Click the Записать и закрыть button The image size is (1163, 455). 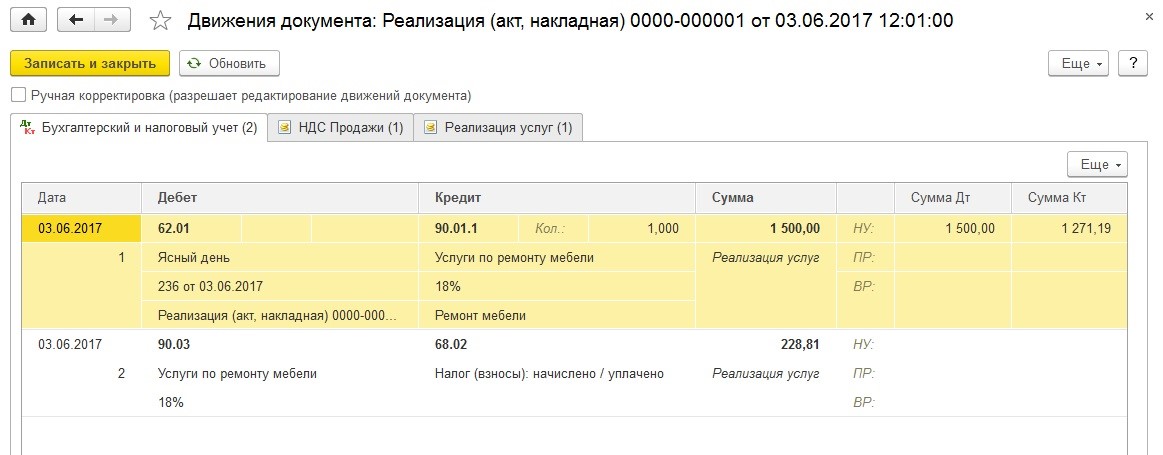pos(90,63)
